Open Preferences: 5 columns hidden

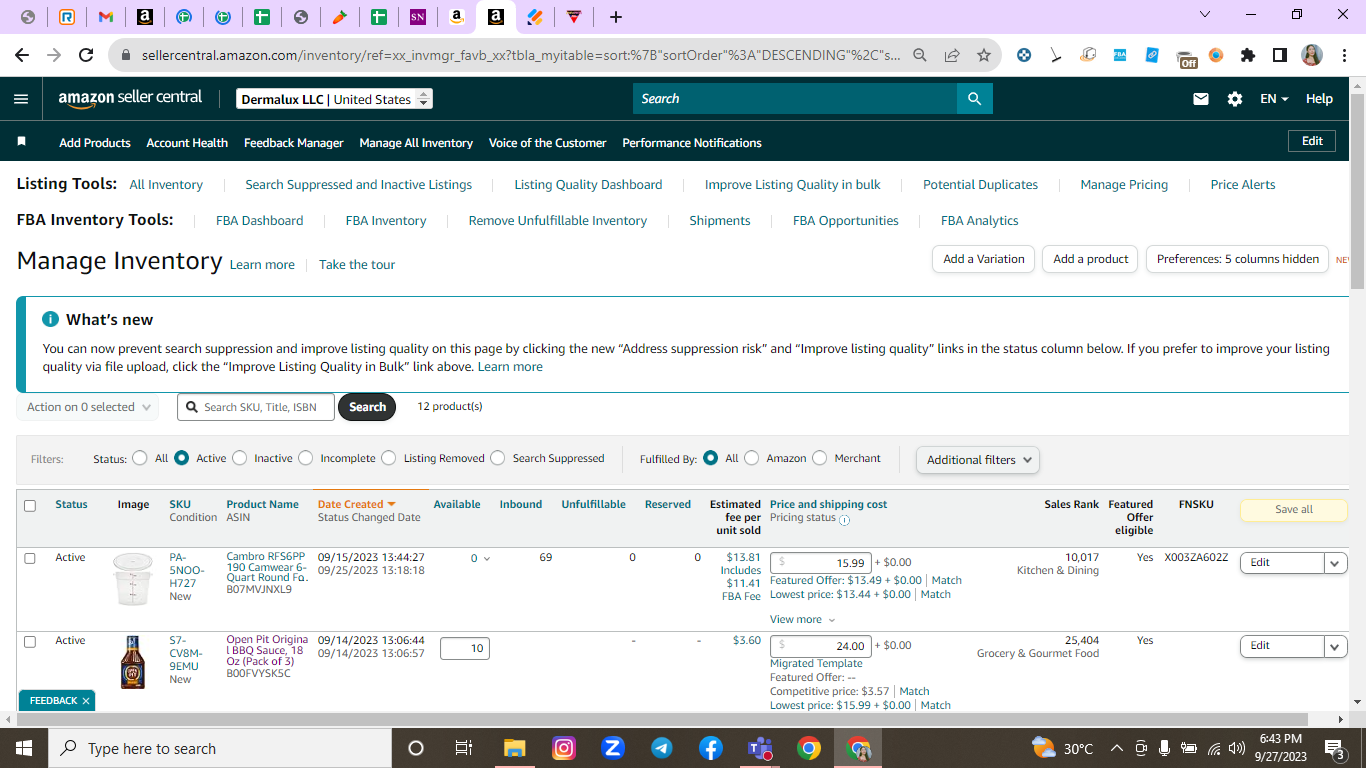pyautogui.click(x=1238, y=259)
